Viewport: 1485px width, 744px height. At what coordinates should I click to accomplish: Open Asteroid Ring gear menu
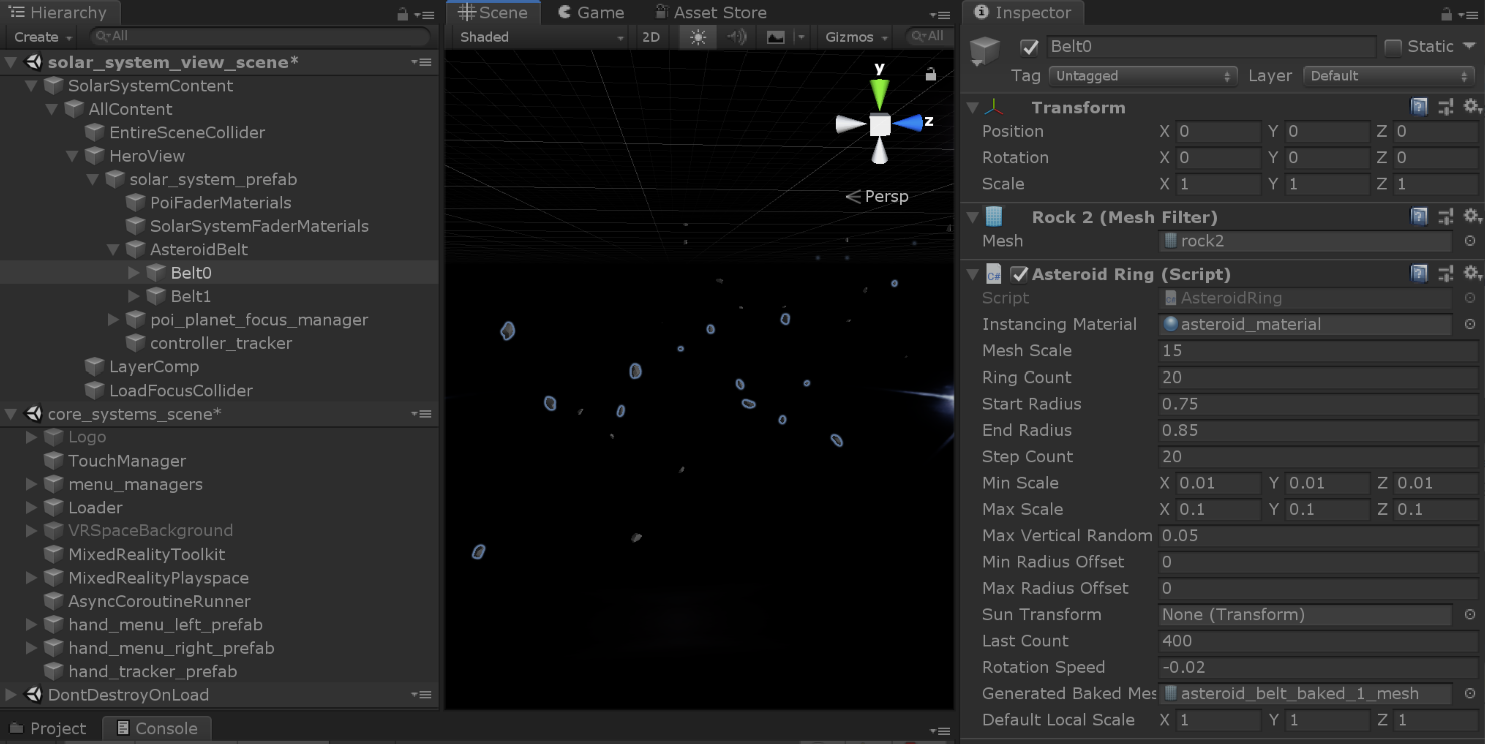(x=1470, y=273)
